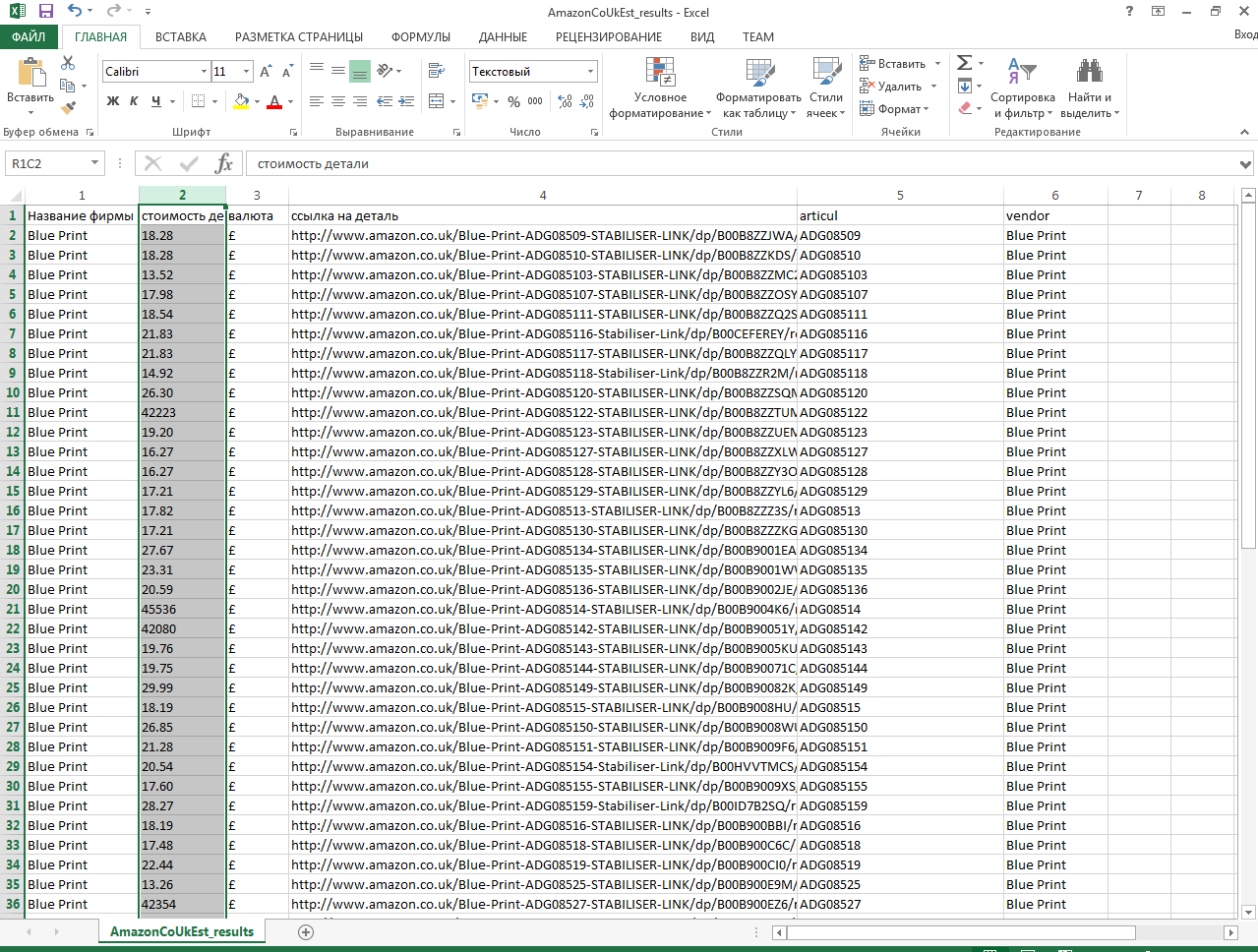Viewport: 1258px width, 952px height.
Task: Click the Paste (Вставить) clipboard icon
Action: click(x=30, y=73)
